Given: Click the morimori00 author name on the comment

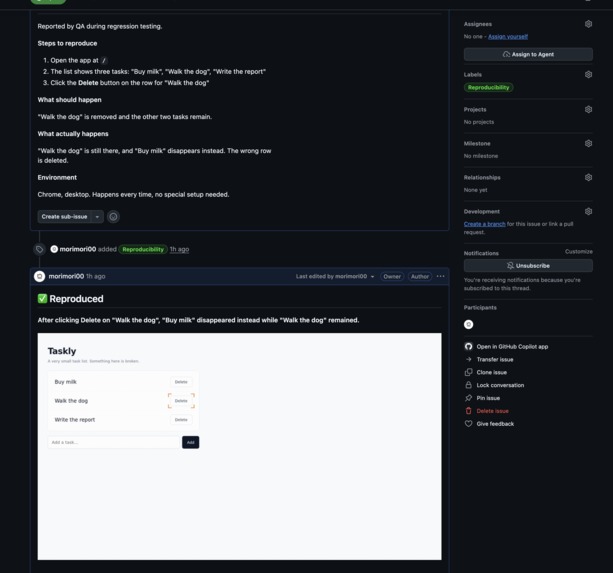Looking at the screenshot, I should [x=66, y=276].
